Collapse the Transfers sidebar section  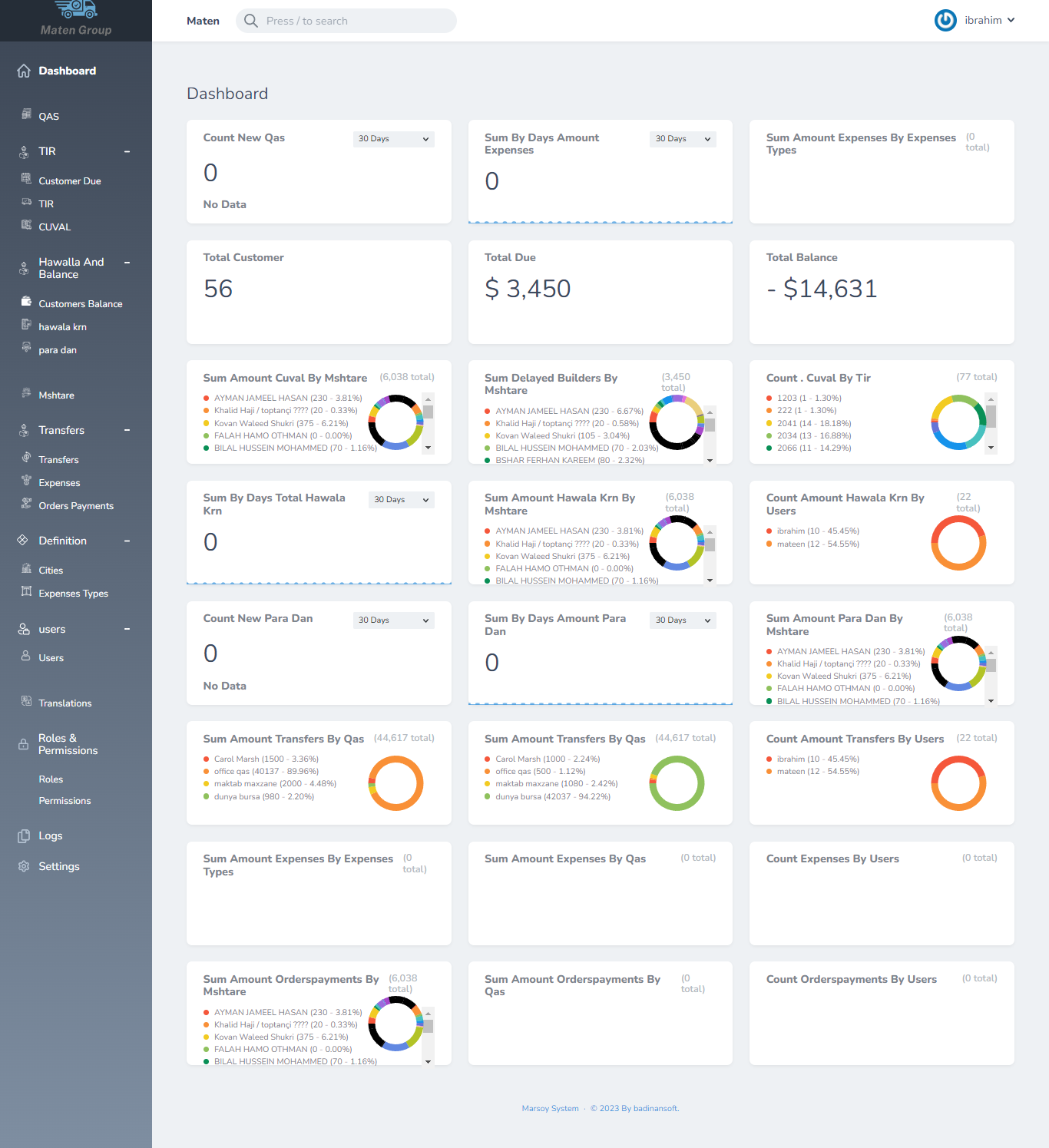pos(127,431)
